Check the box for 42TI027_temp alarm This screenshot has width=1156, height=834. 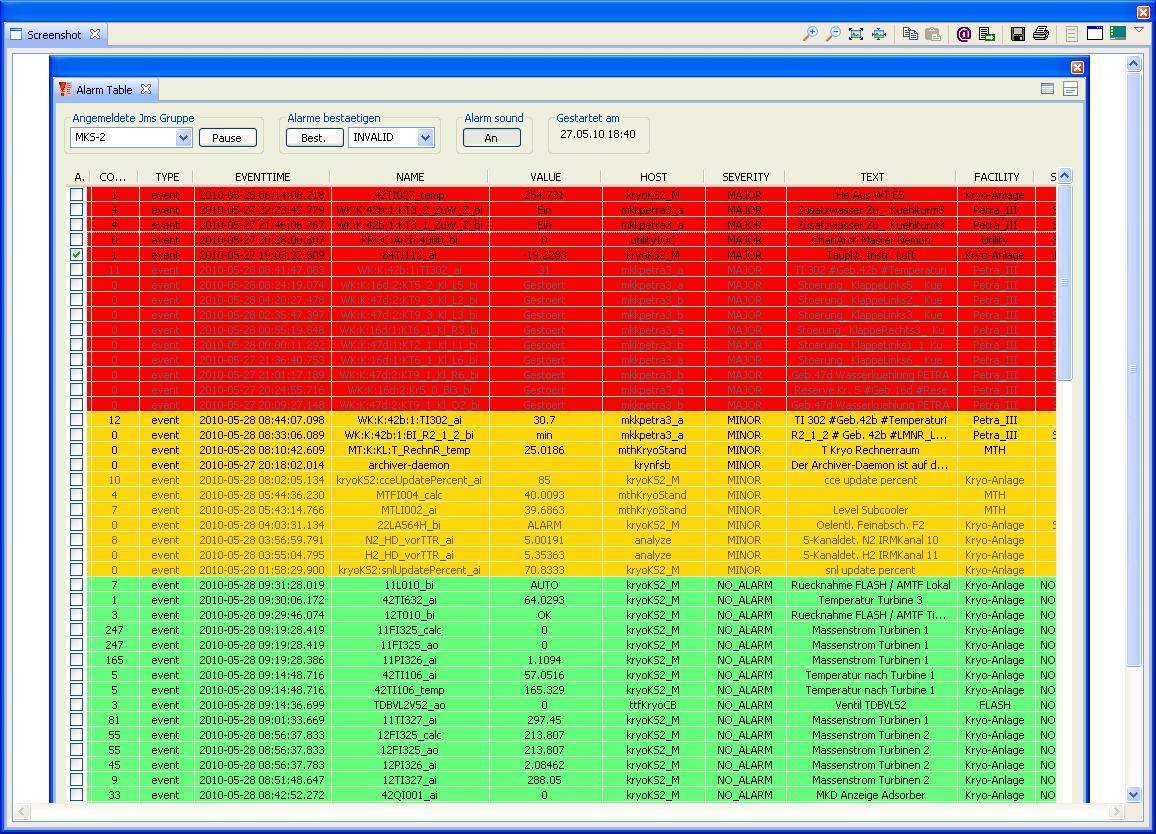(77, 195)
